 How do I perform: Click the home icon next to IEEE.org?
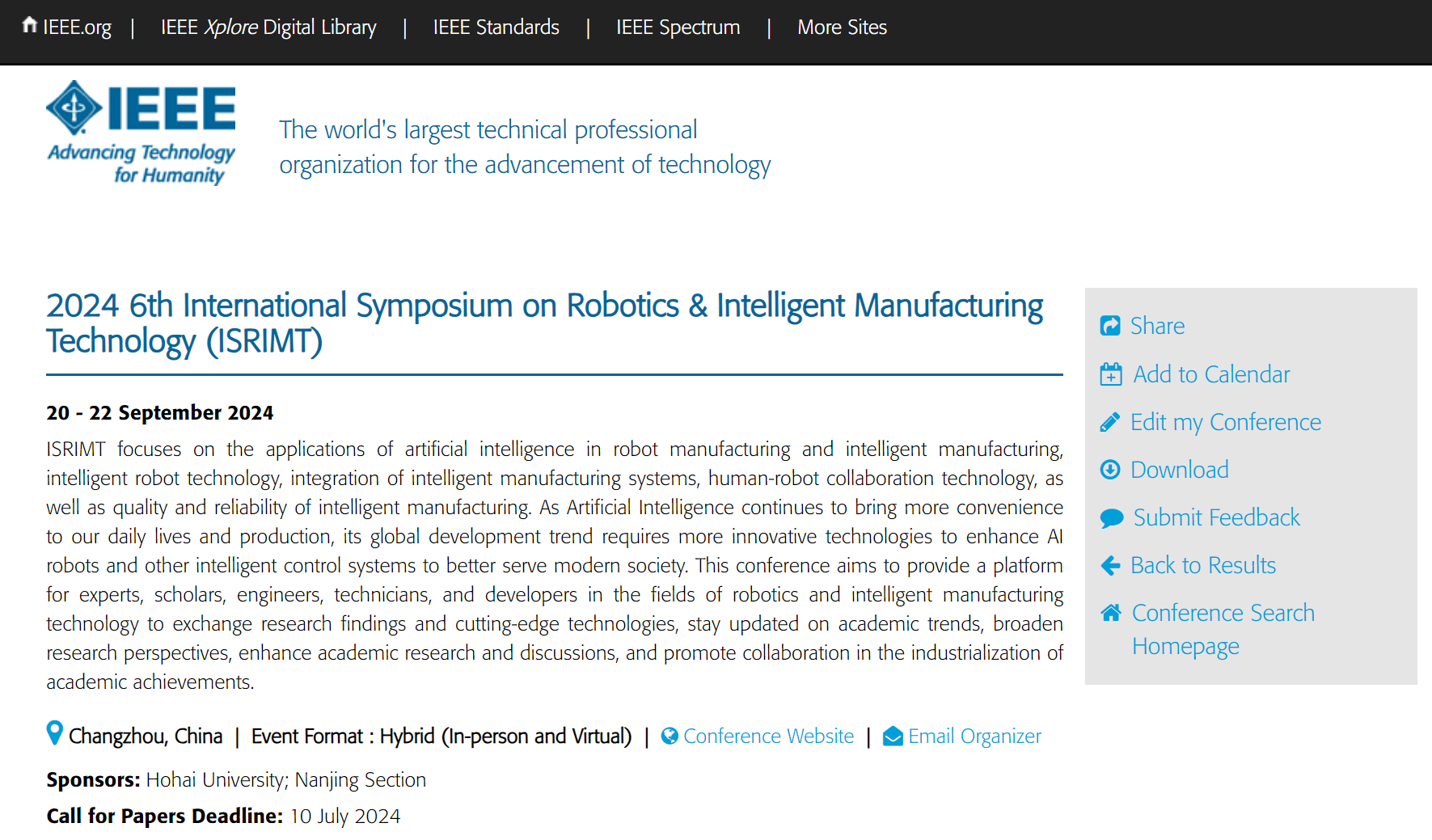tap(30, 25)
